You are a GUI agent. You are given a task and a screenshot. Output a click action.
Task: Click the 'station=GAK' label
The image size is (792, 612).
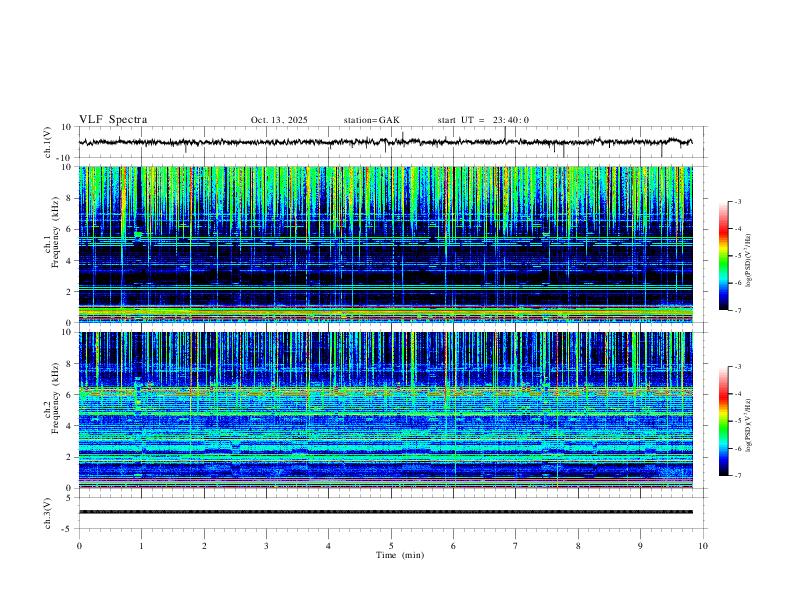click(371, 120)
